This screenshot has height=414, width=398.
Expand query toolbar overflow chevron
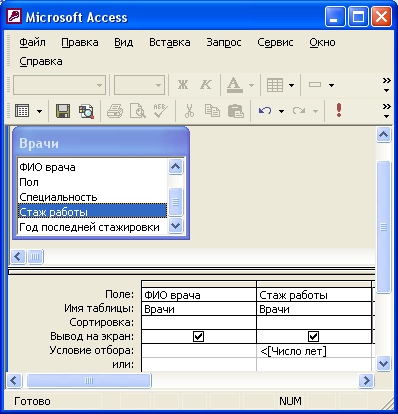[x=386, y=111]
